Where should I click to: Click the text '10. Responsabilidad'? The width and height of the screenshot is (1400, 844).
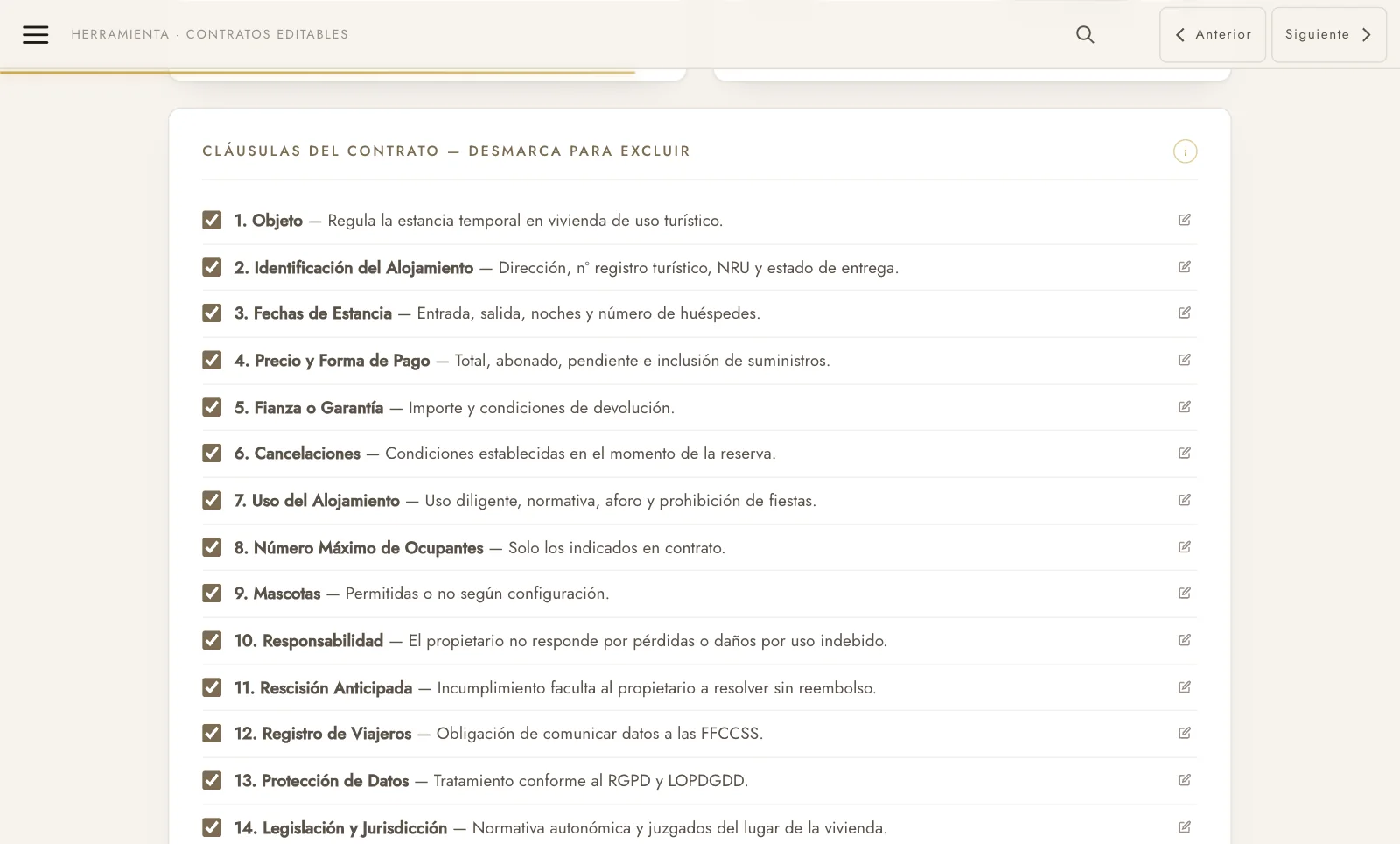pyautogui.click(x=309, y=641)
